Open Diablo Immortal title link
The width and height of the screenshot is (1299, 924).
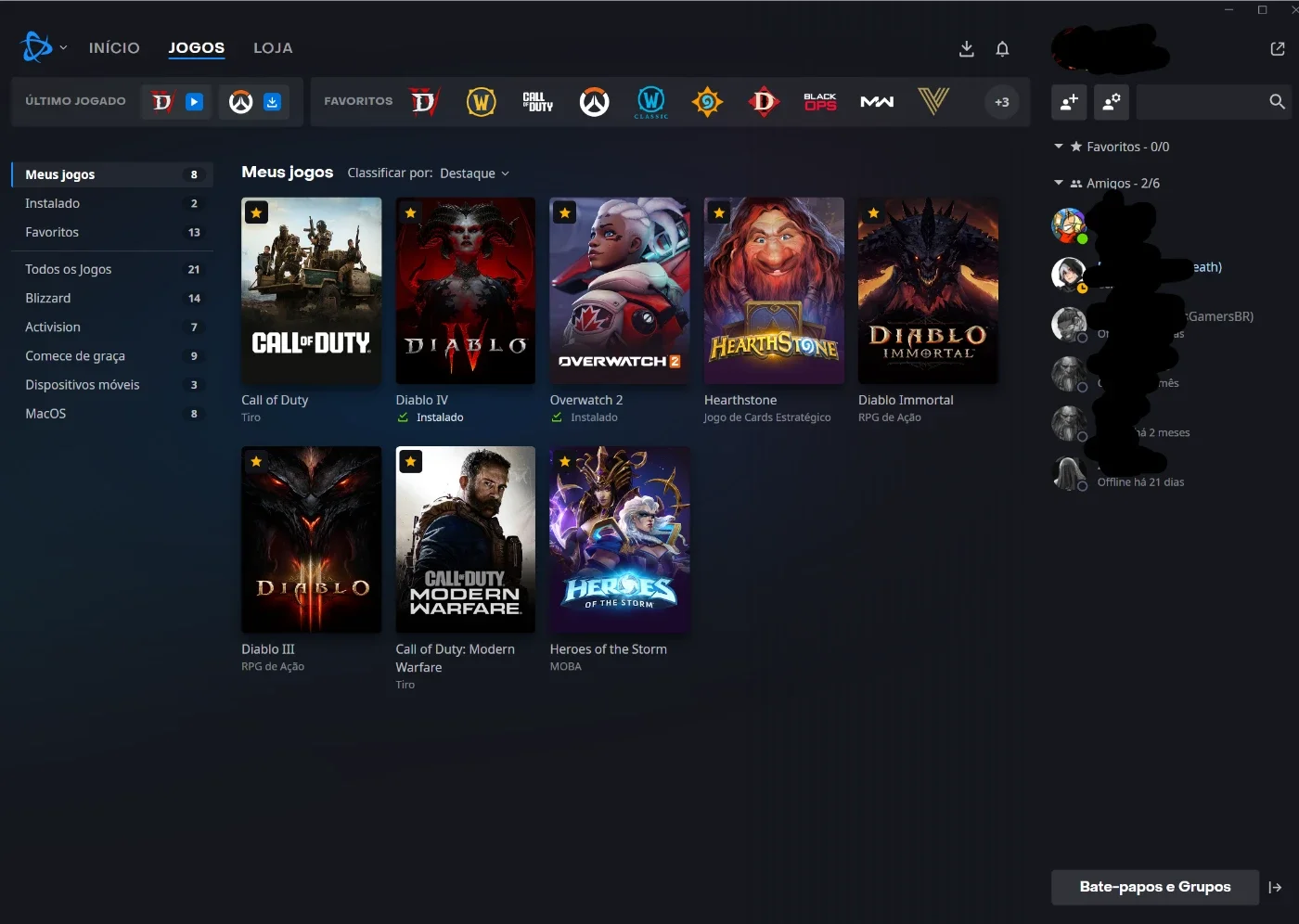tap(906, 400)
